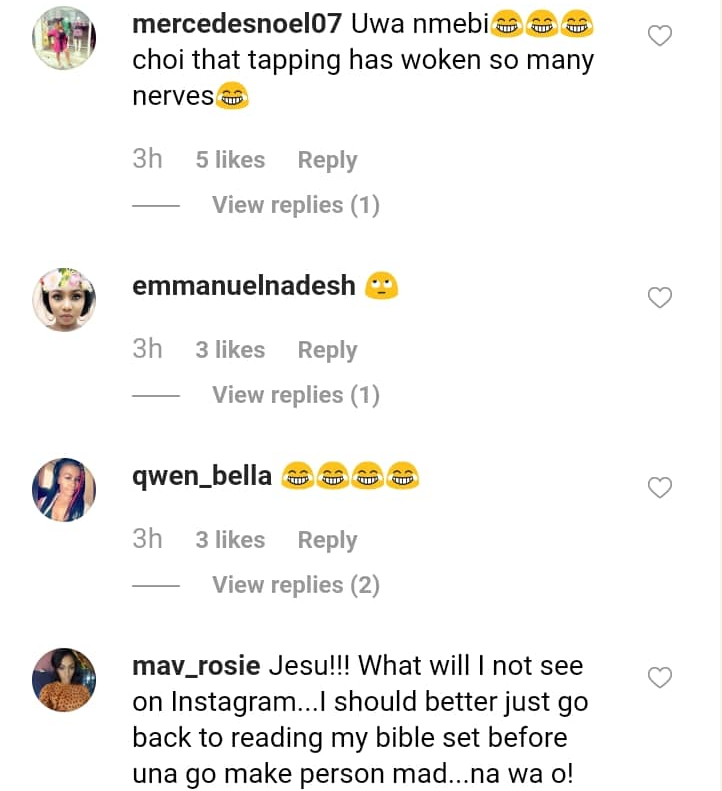Go to qwen_bella's profile via username
The width and height of the screenshot is (722, 791).
[x=202, y=476]
